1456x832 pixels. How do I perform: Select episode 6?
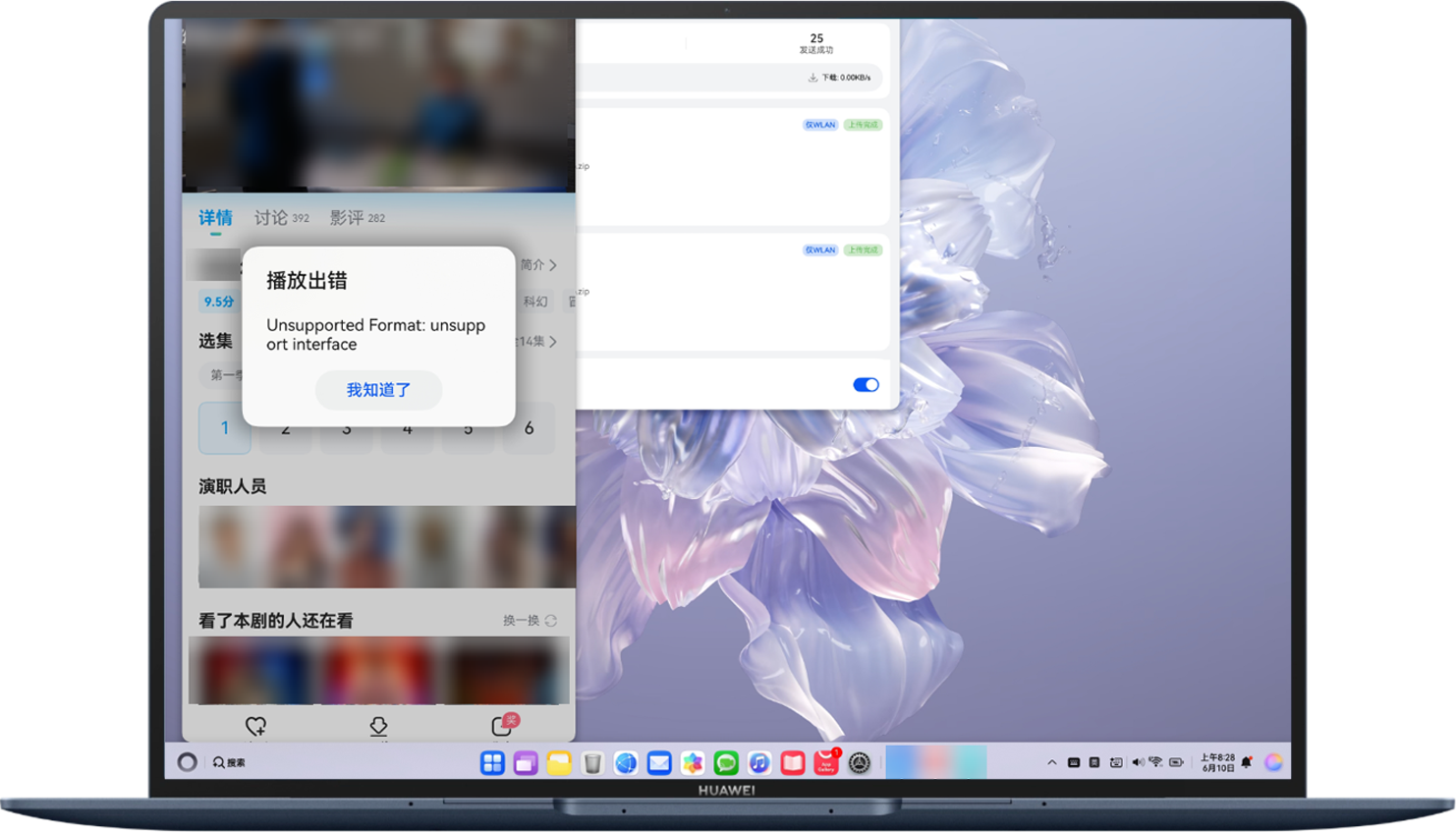(x=529, y=428)
